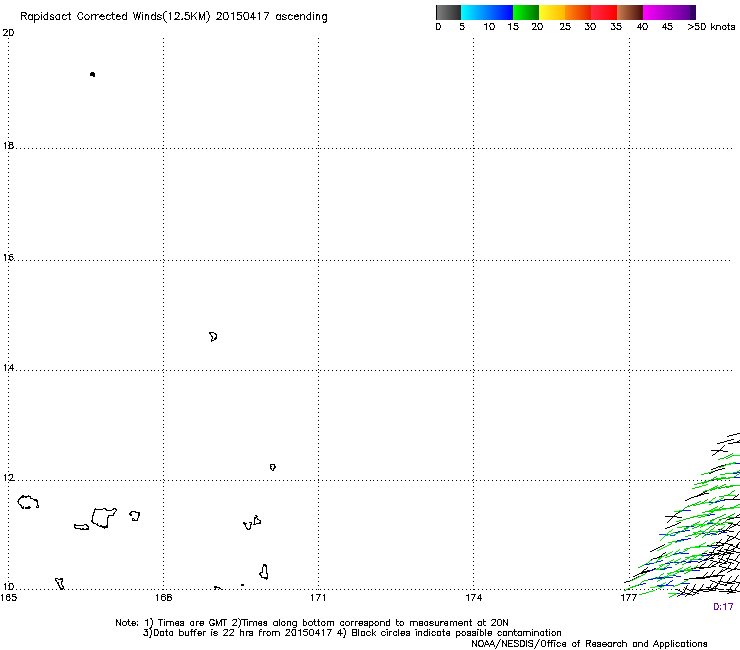Click the longitude label 177
Screen dimensions: 740x650
[629, 598]
